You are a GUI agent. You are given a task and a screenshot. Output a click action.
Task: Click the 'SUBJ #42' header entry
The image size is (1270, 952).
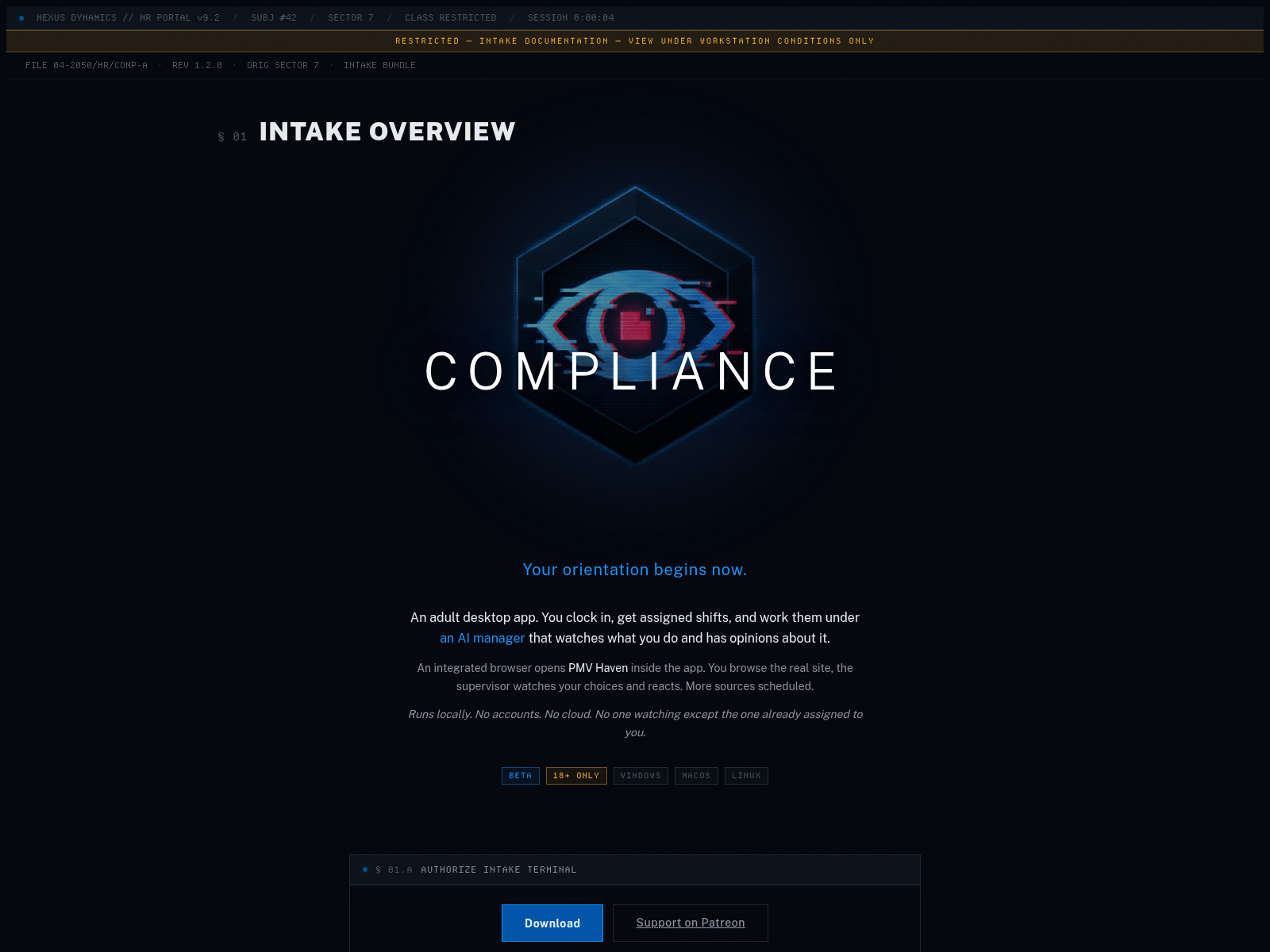pos(274,17)
